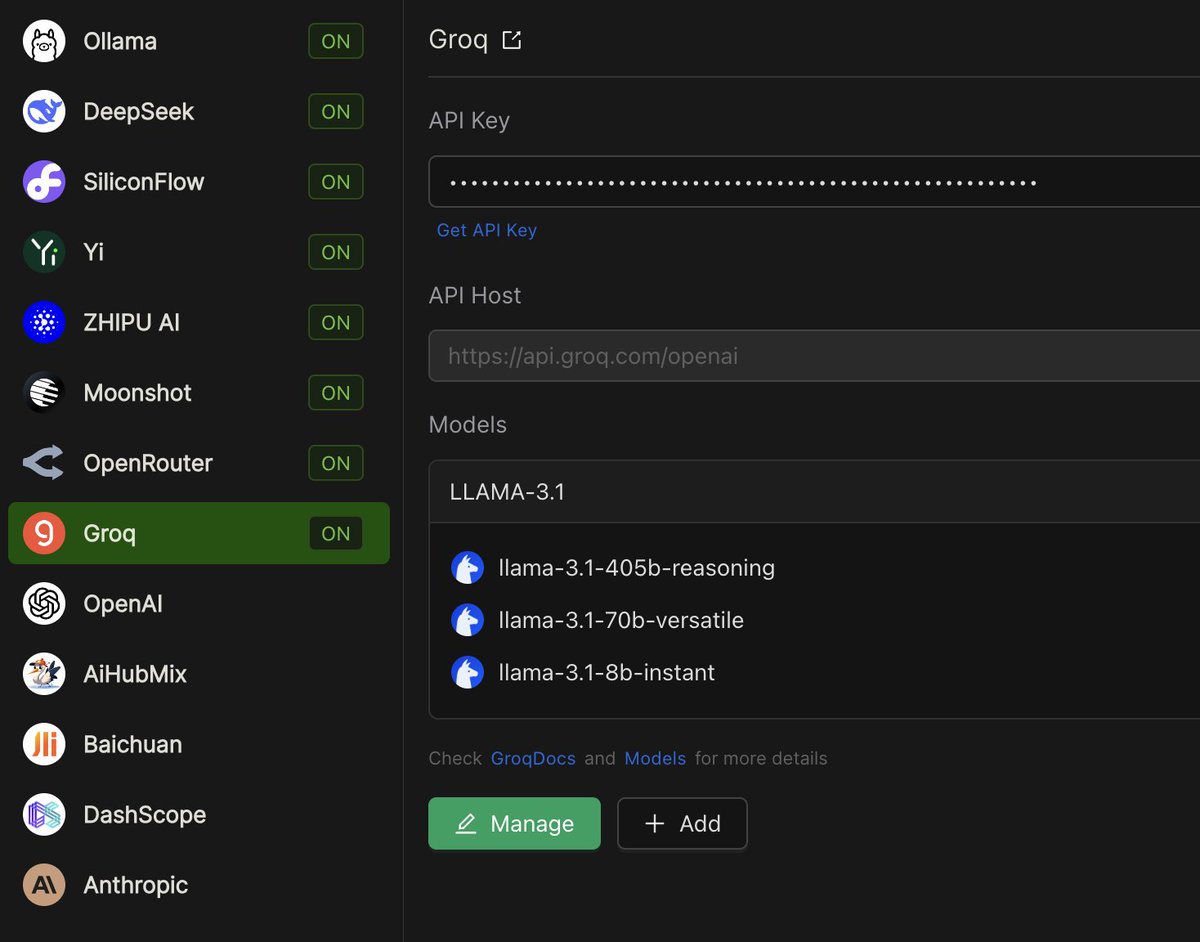The image size is (1200, 942).
Task: Open the GroqDocs link
Action: point(533,758)
